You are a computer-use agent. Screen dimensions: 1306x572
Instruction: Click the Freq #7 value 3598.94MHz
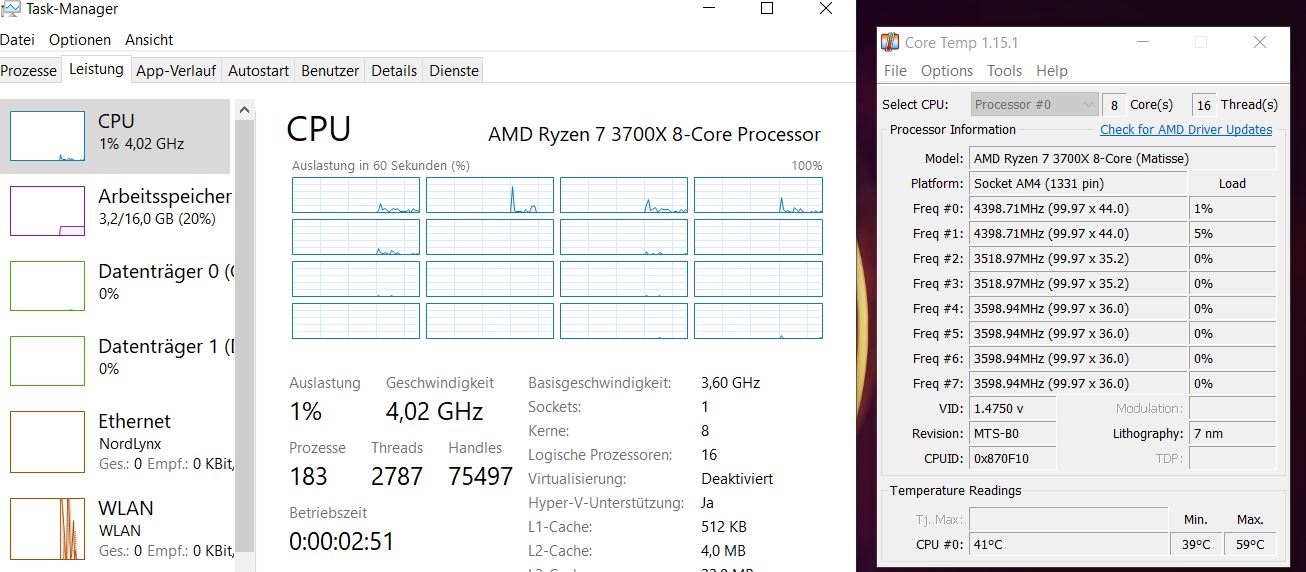pos(1078,383)
